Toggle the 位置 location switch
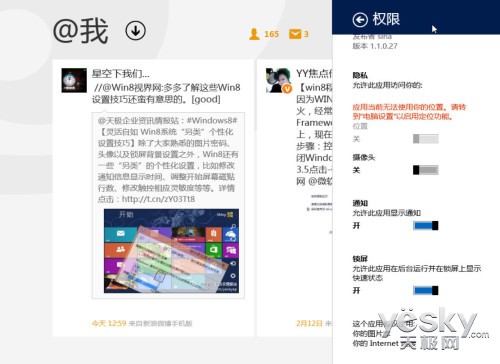The width and height of the screenshot is (500, 364). click(x=426, y=139)
